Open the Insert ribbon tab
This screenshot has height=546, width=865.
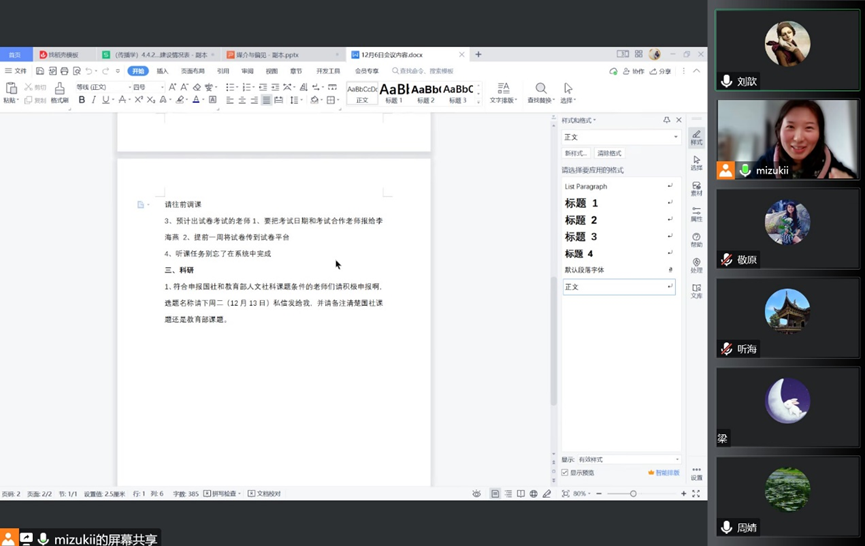point(162,71)
